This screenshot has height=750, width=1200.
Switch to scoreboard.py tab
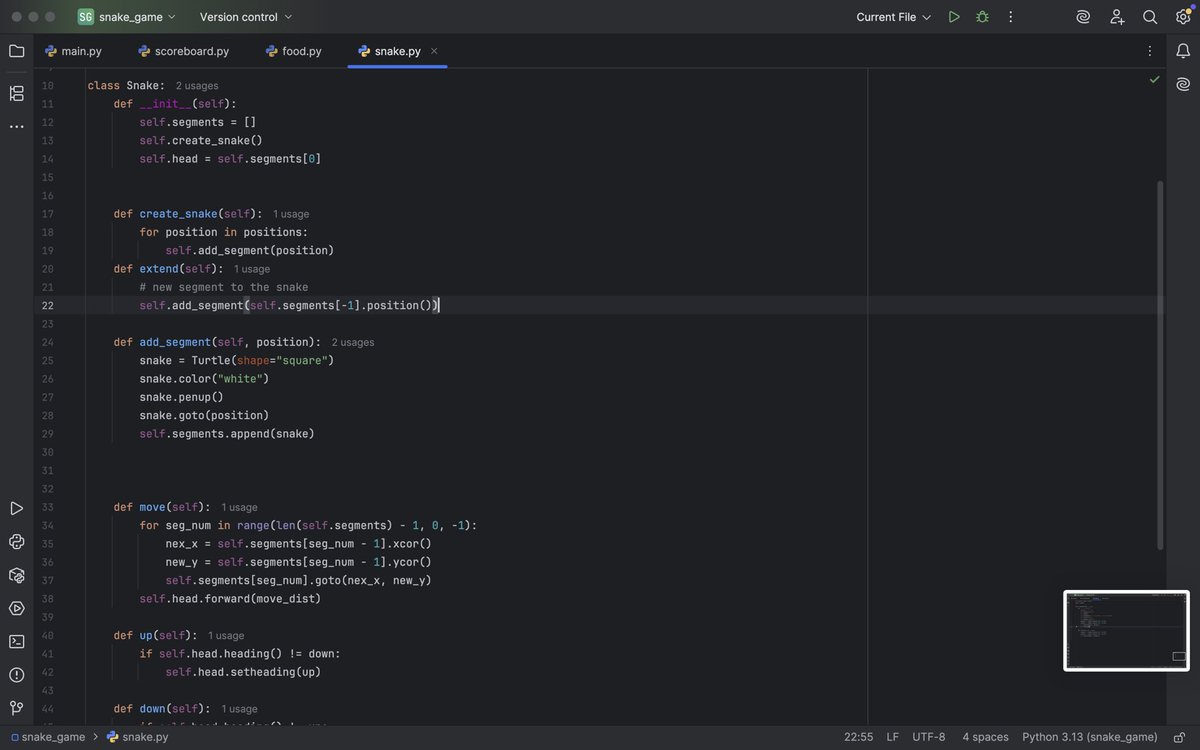184,51
